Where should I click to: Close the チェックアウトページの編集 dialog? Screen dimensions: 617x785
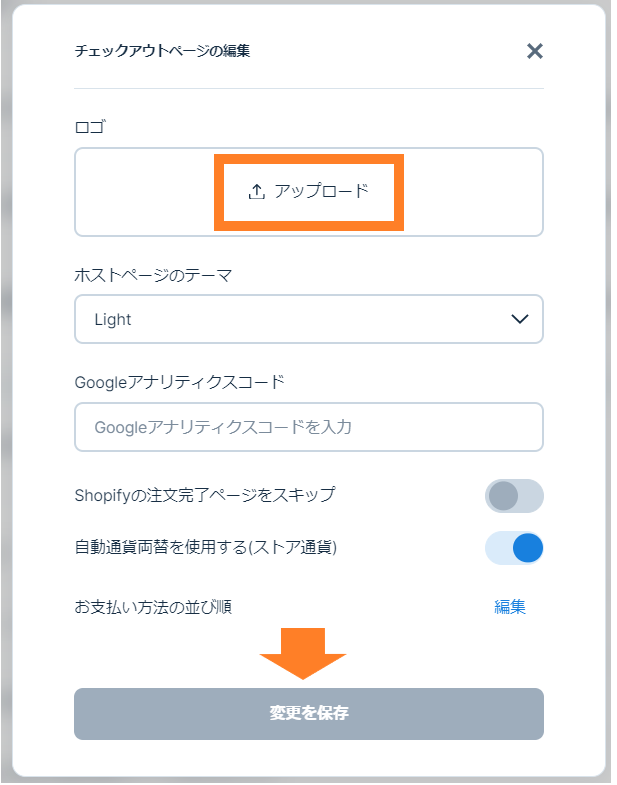point(535,51)
